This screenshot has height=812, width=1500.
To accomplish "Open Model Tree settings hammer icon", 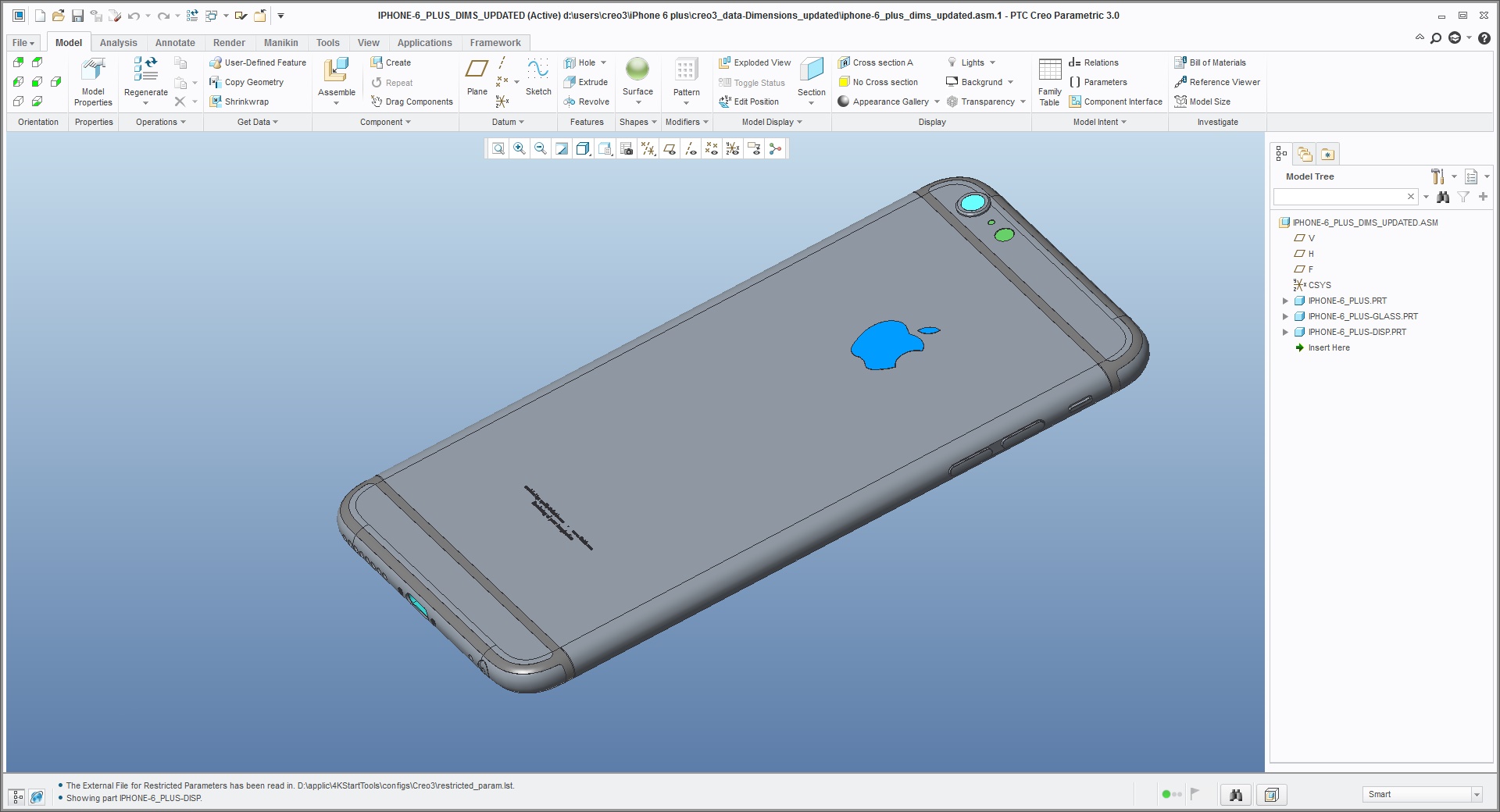I will pyautogui.click(x=1437, y=176).
